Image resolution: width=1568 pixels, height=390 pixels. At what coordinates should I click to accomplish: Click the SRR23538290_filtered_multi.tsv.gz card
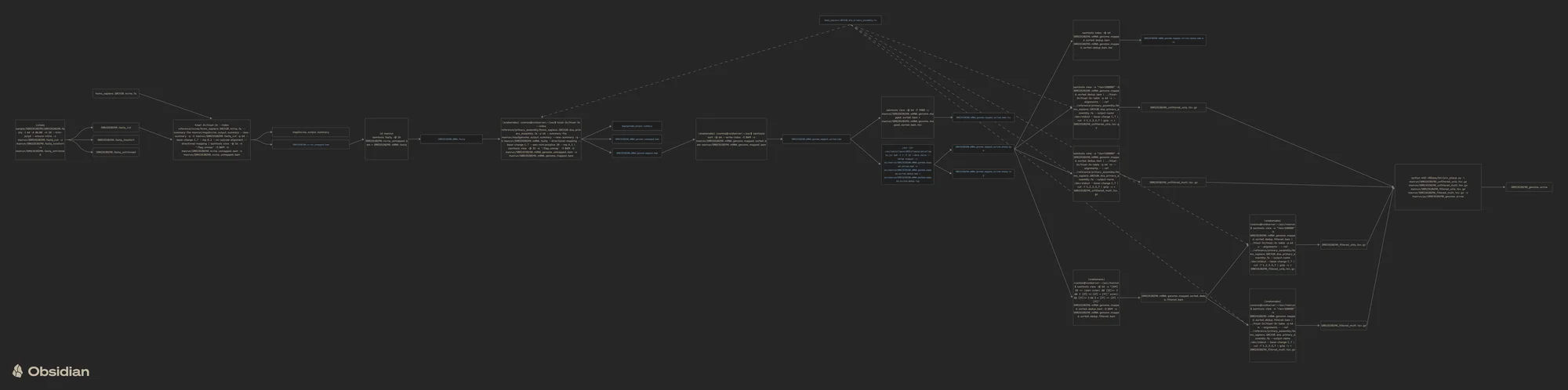tap(1344, 325)
